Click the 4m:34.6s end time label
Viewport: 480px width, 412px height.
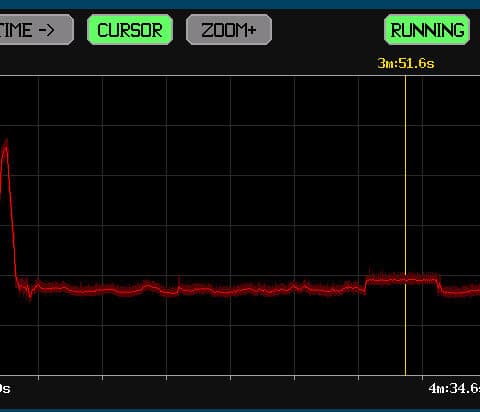point(454,388)
